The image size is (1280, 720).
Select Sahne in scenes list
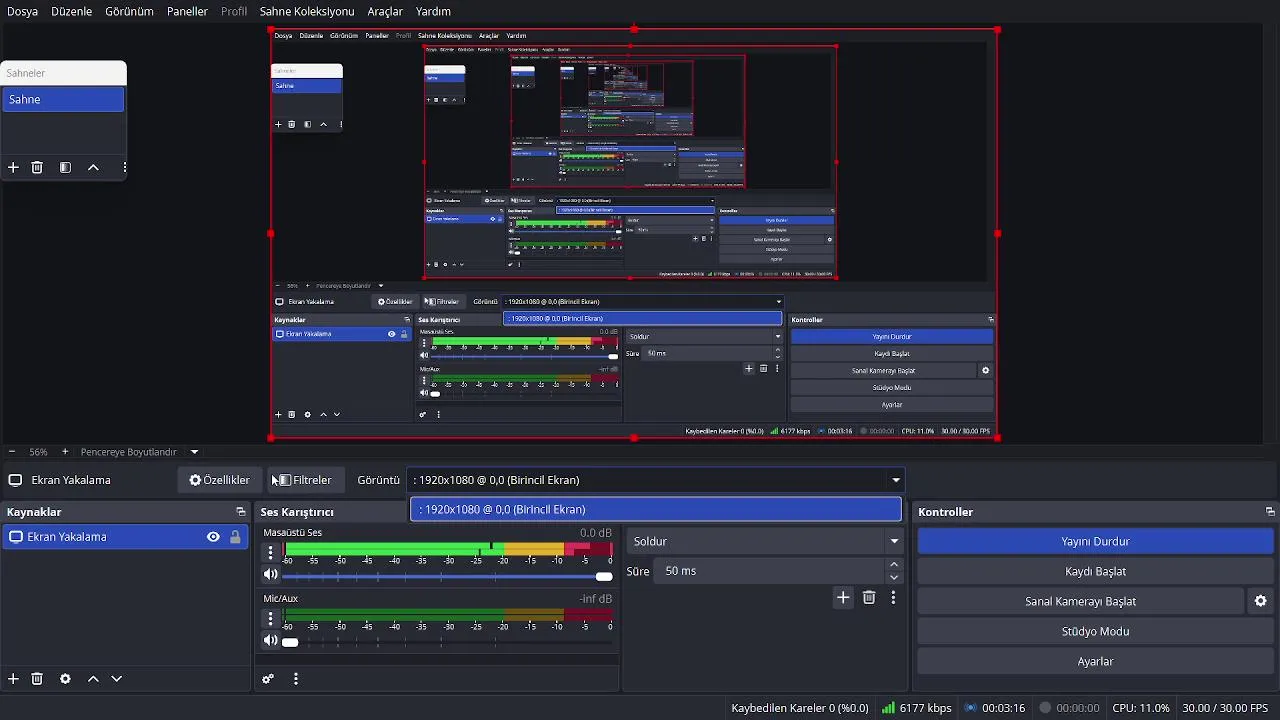pyautogui.click(x=63, y=99)
